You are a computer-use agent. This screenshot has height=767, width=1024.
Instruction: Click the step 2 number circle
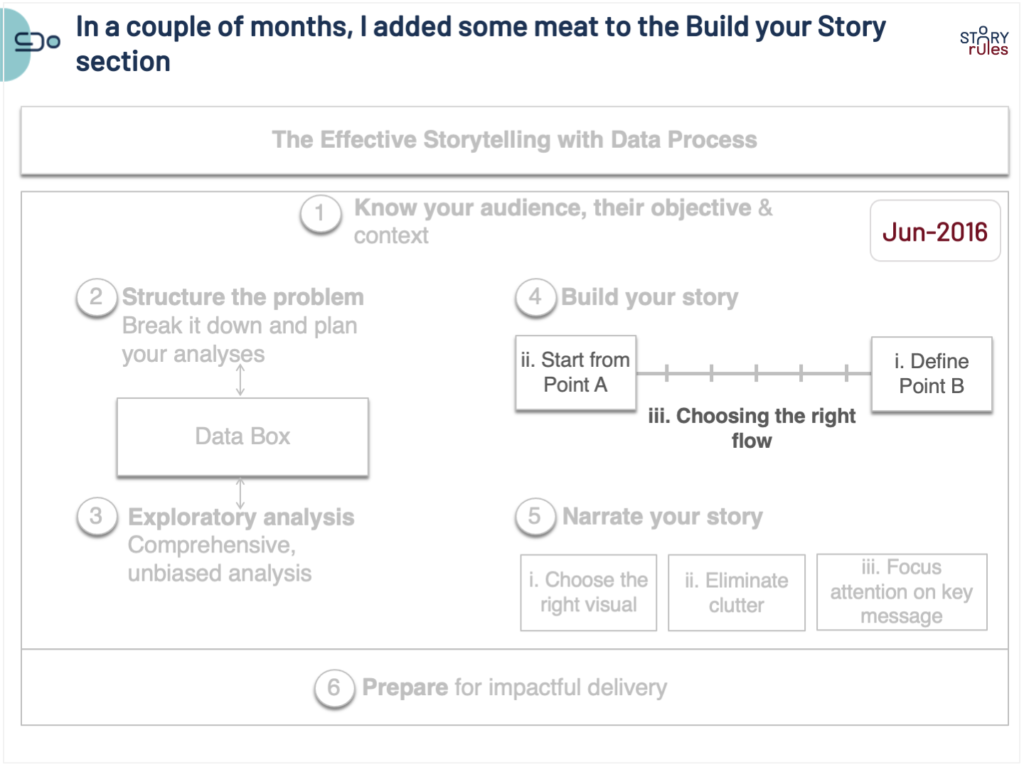(x=96, y=298)
